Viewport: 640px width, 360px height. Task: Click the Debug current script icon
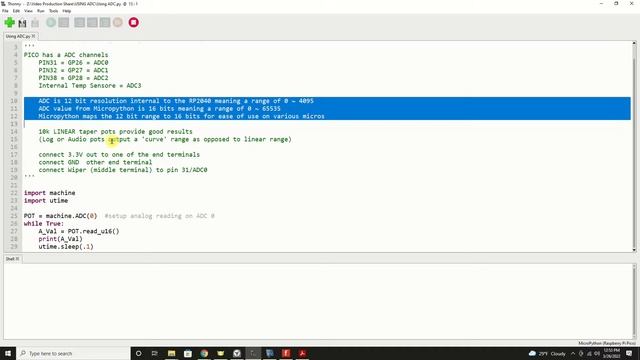pyautogui.click(x=64, y=22)
